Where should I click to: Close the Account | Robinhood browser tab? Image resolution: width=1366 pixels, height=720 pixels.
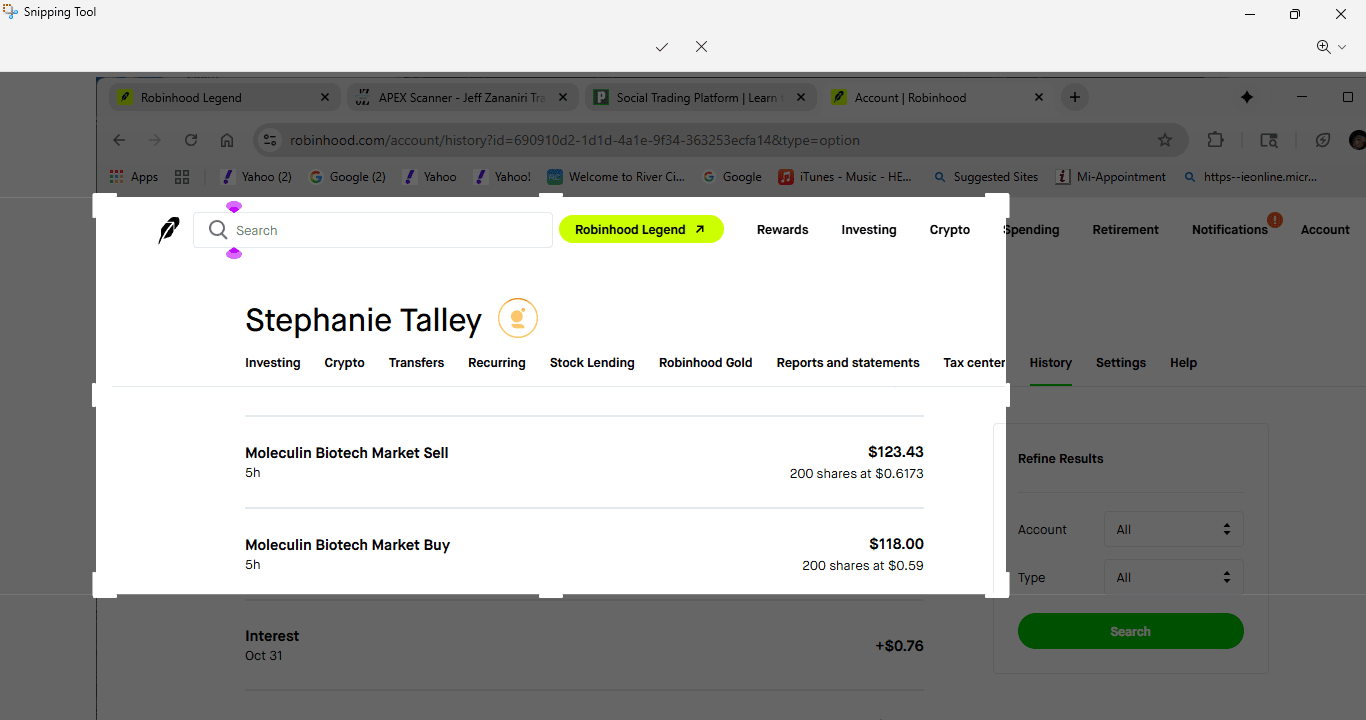point(1039,98)
